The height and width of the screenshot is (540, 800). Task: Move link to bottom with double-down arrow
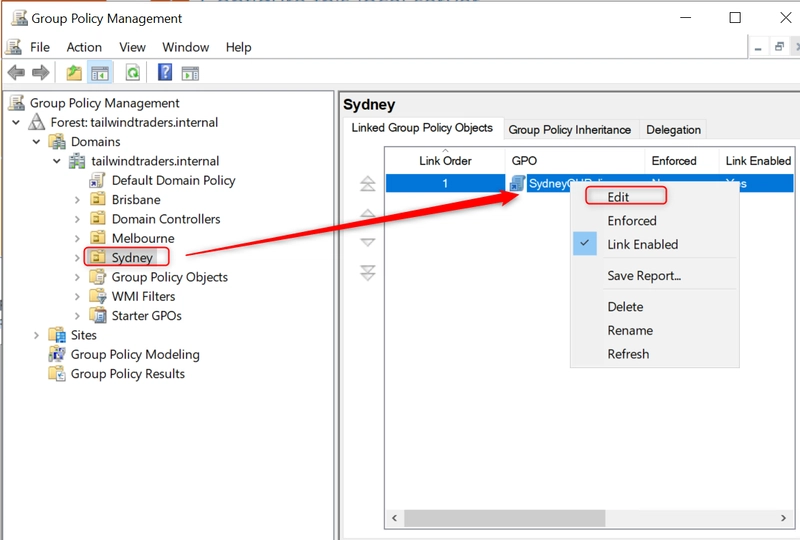point(367,273)
